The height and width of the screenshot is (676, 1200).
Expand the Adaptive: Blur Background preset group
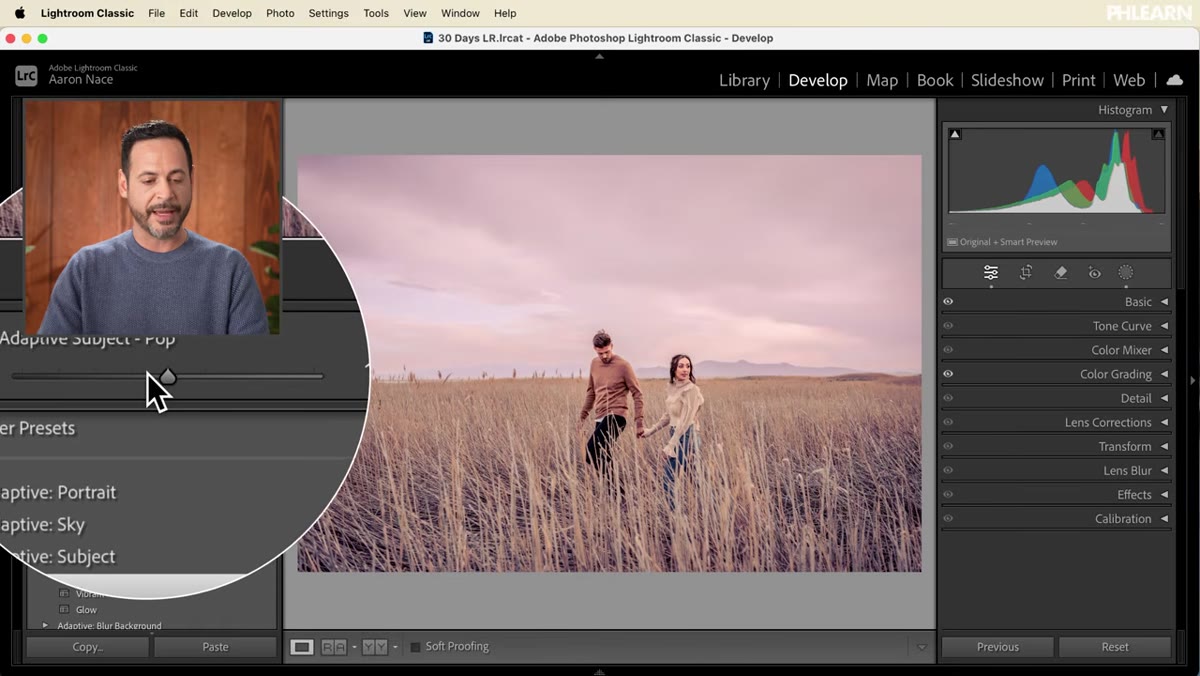click(x=45, y=626)
